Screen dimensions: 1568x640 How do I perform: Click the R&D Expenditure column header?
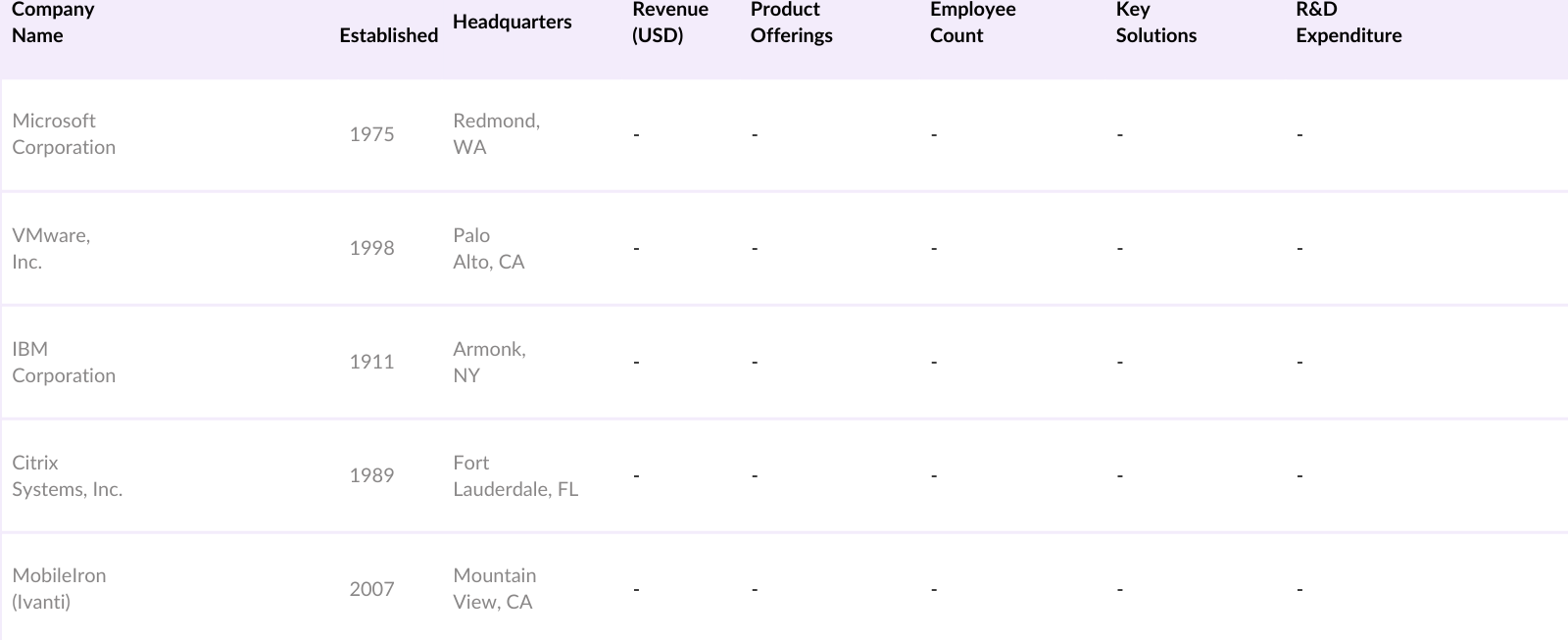[1348, 23]
